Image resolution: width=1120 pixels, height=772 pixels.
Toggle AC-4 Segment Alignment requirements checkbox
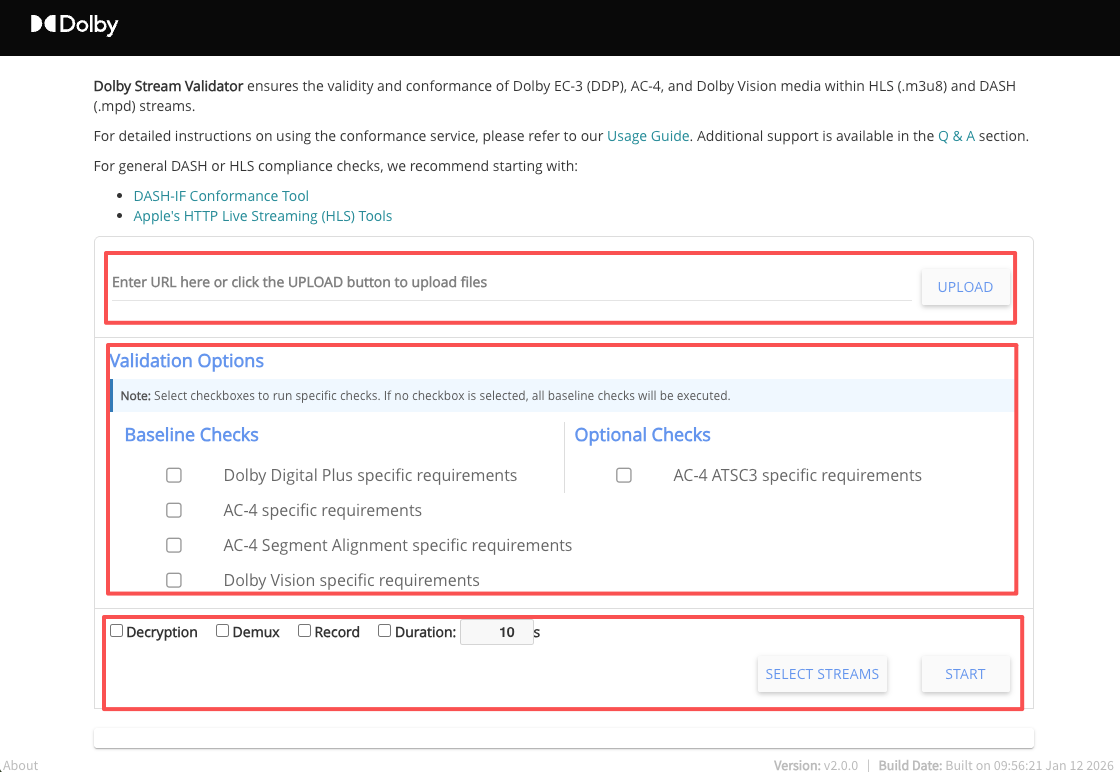(x=174, y=546)
